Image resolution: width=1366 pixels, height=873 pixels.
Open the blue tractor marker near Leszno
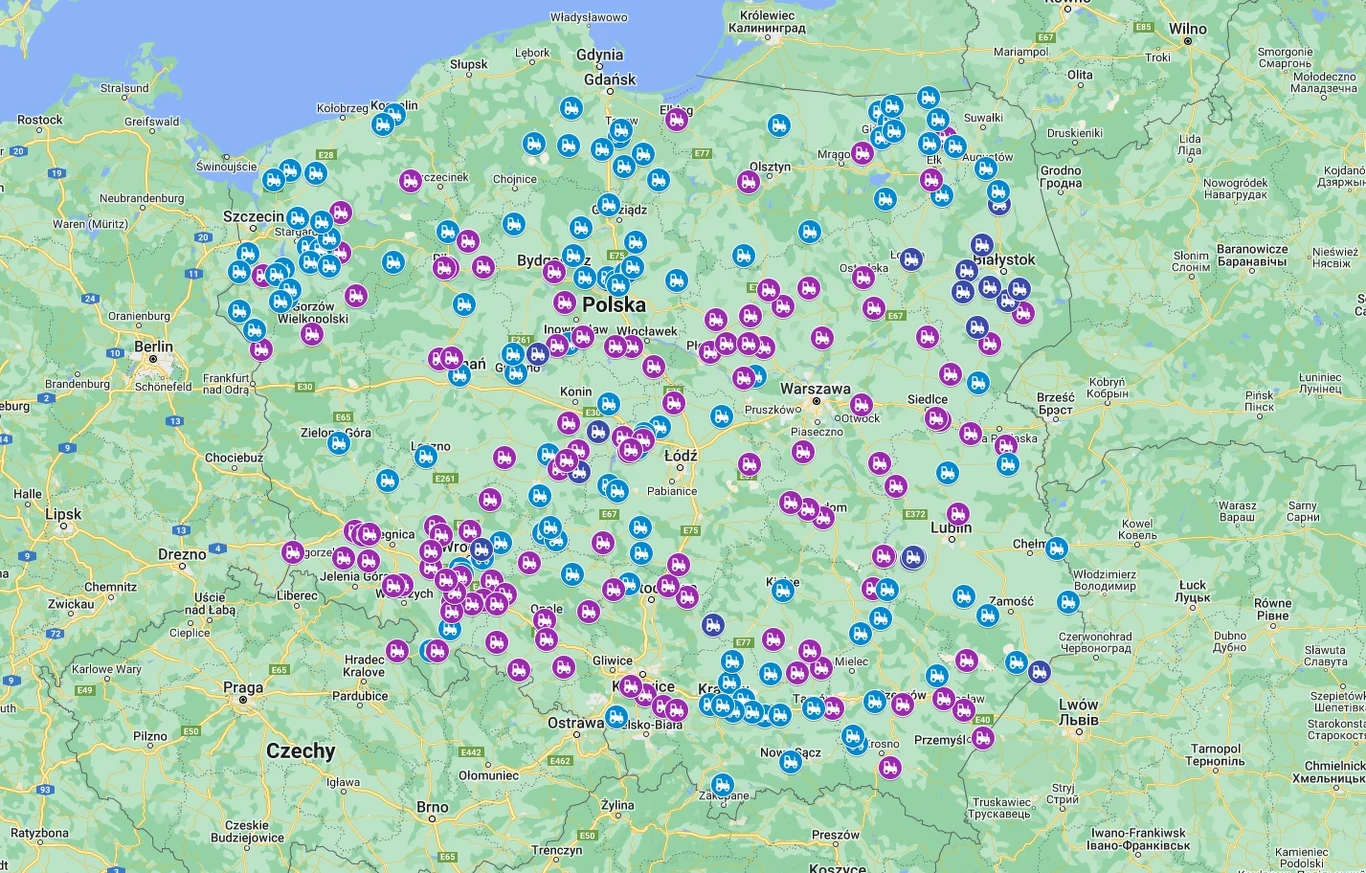(x=426, y=457)
